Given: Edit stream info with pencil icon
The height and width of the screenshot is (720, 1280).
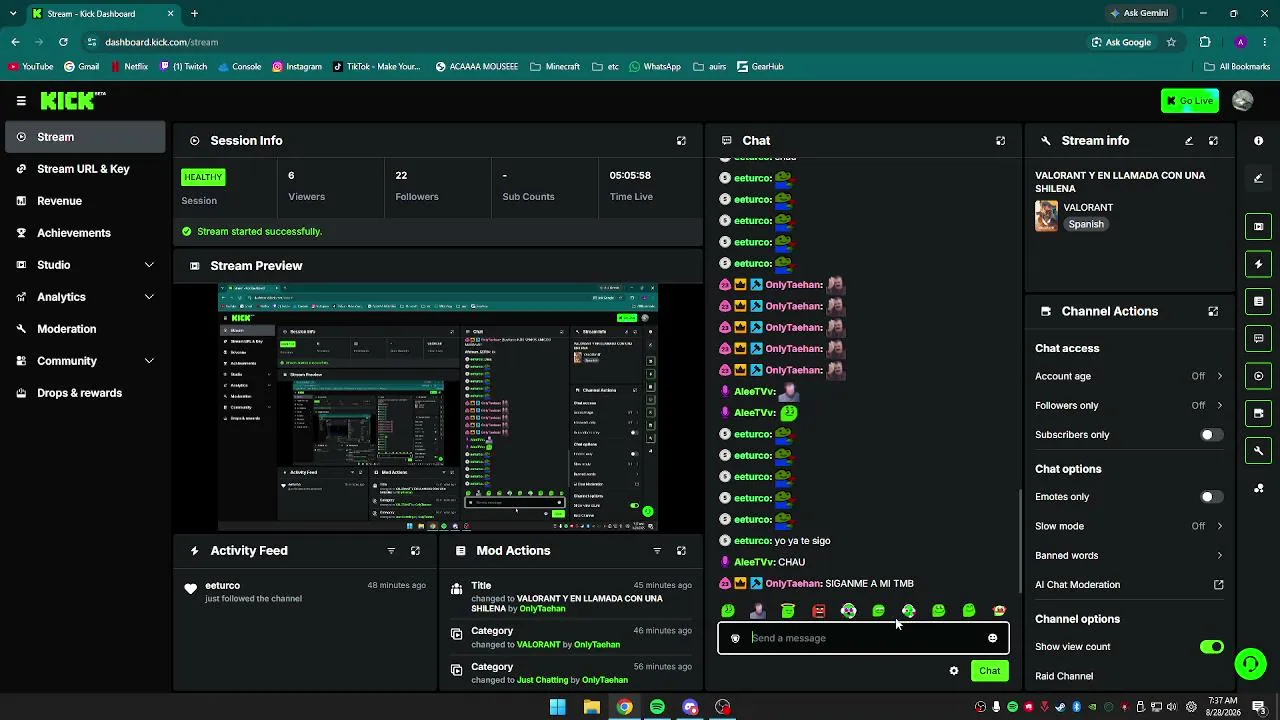Looking at the screenshot, I should tap(1189, 141).
